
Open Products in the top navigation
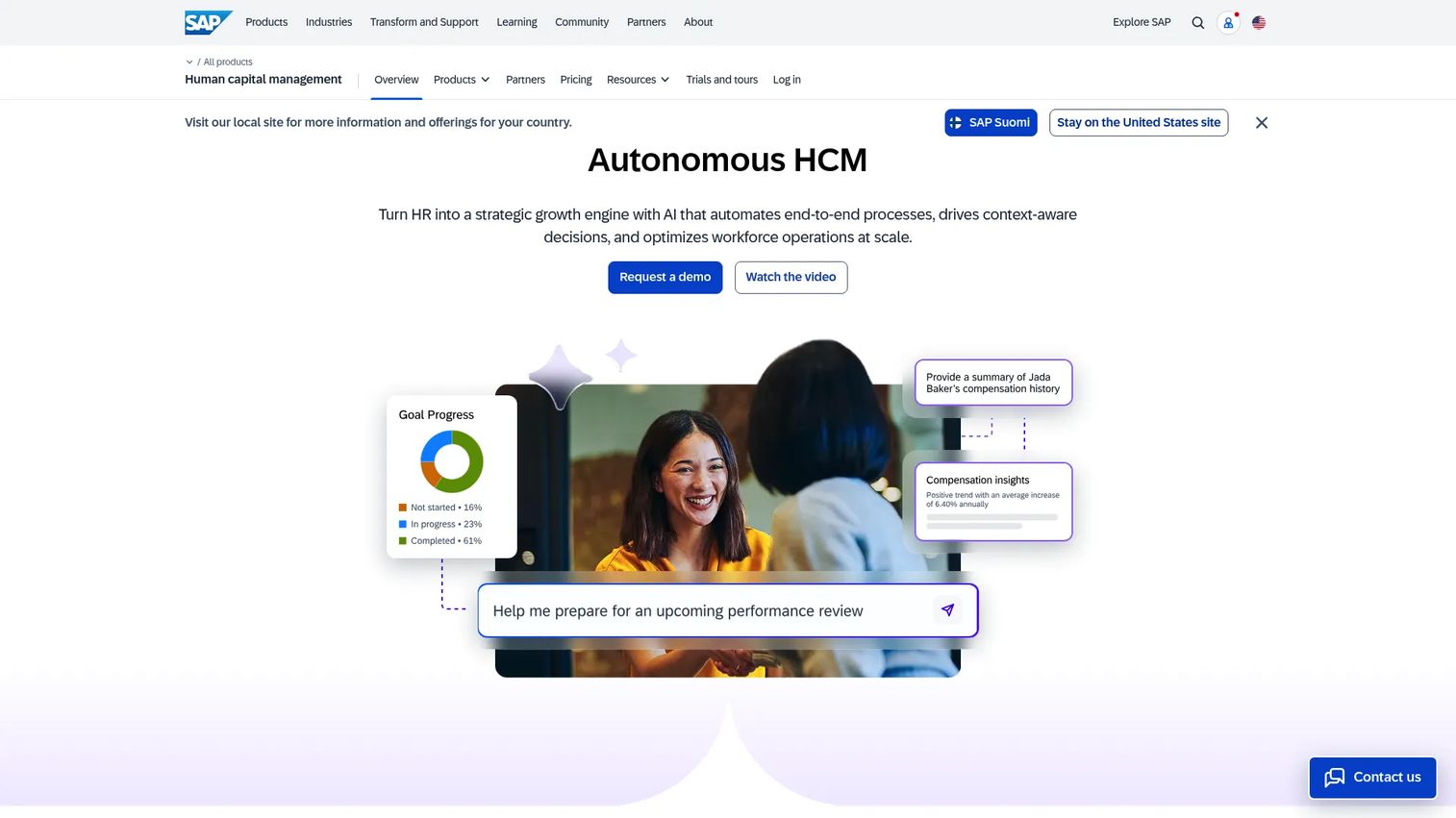click(266, 22)
